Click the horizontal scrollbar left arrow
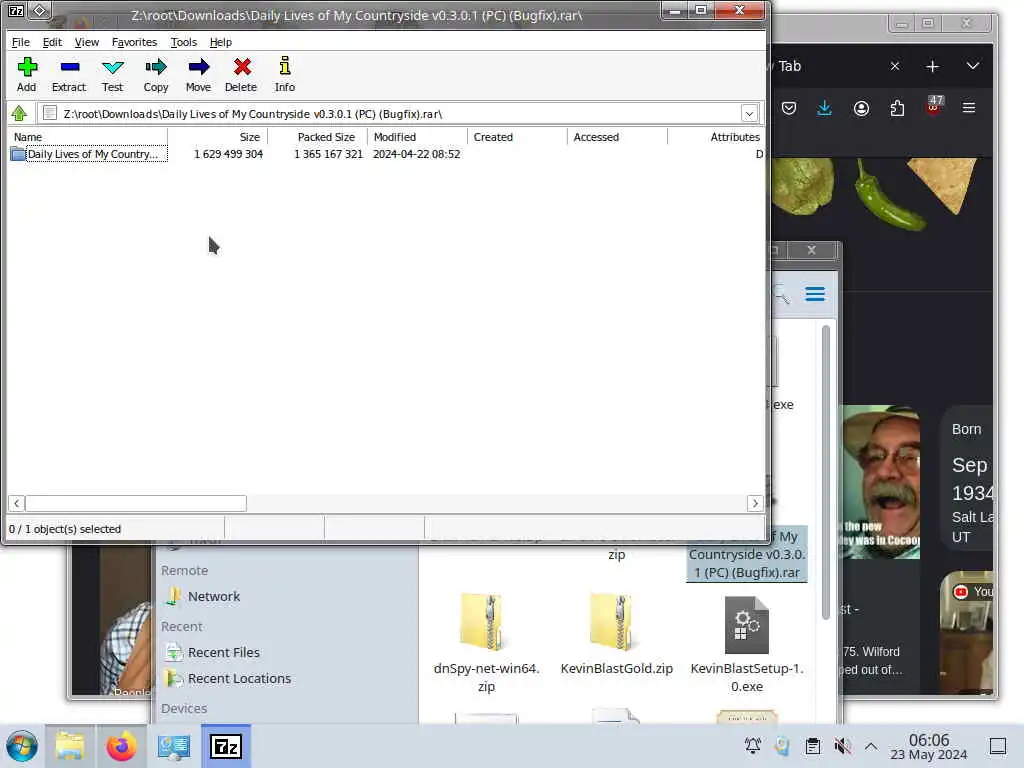 click(x=16, y=503)
